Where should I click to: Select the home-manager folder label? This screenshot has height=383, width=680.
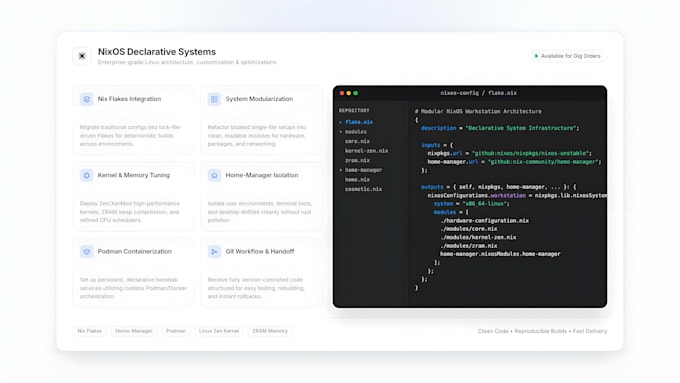(x=363, y=170)
